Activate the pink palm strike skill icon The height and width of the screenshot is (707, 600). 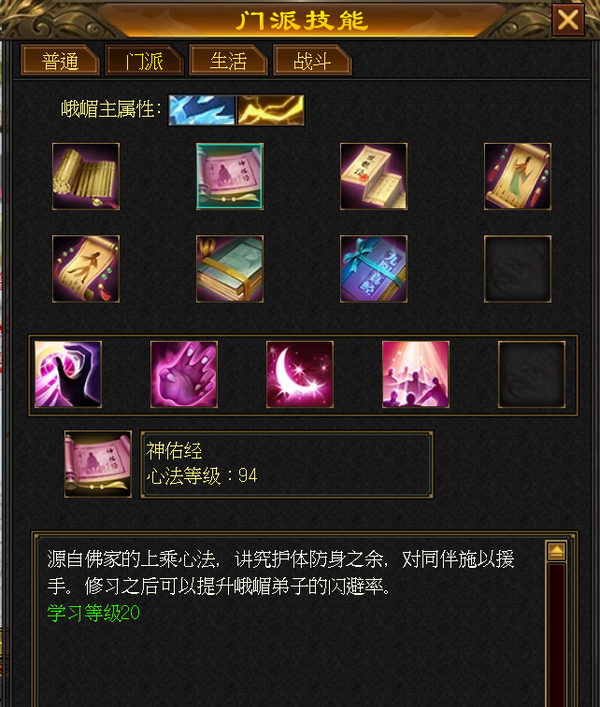pos(184,374)
